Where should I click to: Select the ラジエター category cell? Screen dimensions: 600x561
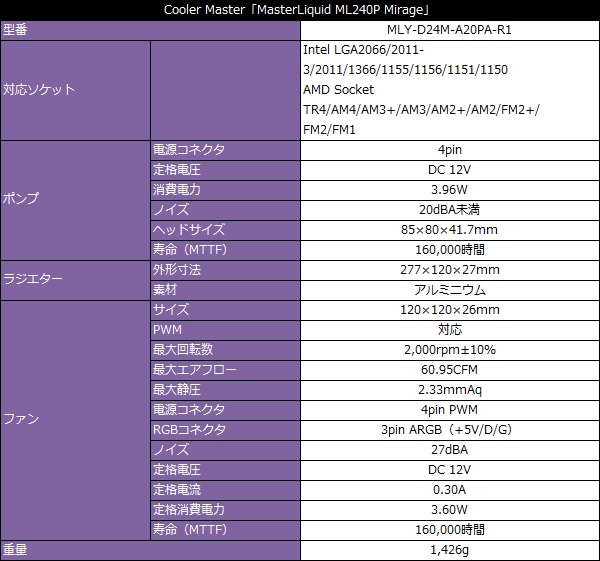tap(75, 280)
